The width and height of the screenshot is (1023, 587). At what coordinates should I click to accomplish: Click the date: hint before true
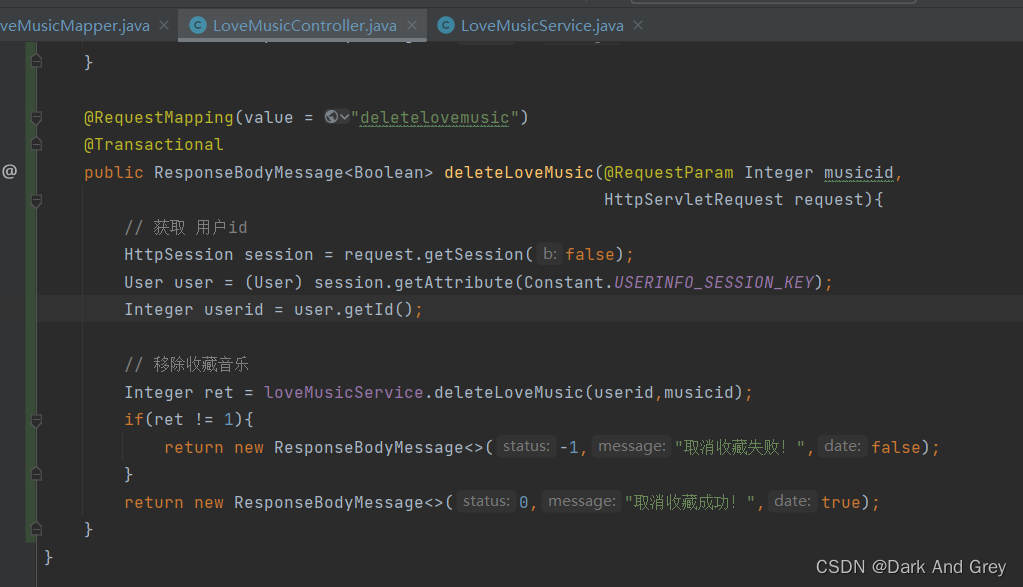pos(793,501)
